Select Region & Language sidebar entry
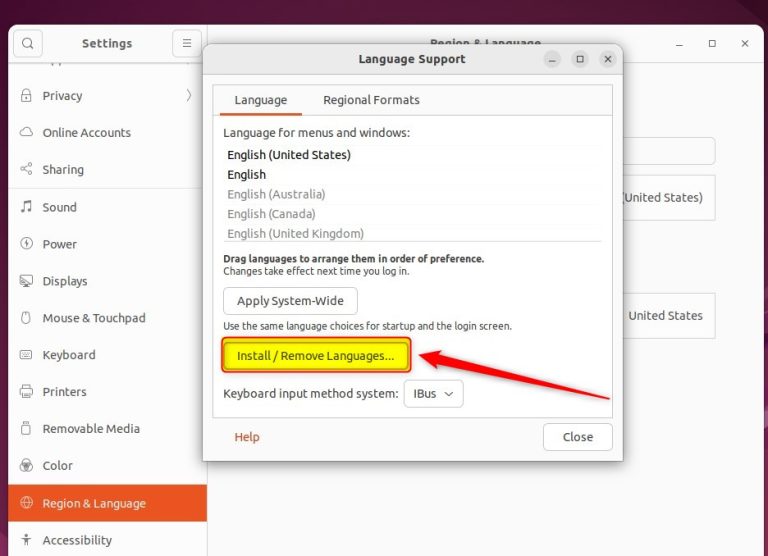 point(107,503)
